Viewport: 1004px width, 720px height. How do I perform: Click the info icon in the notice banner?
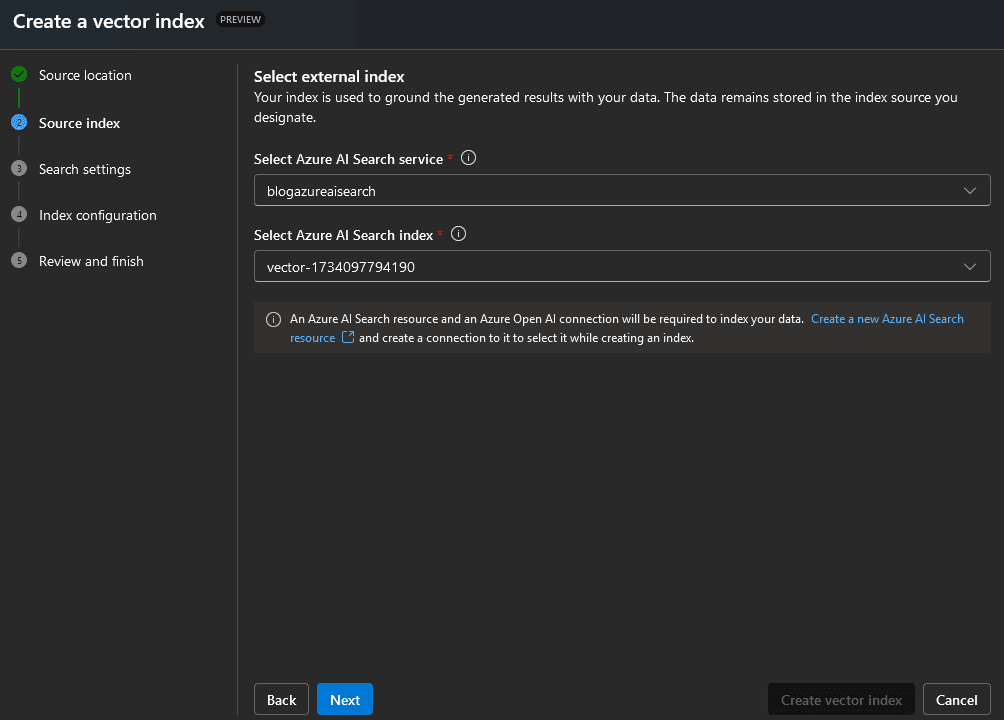coord(272,318)
